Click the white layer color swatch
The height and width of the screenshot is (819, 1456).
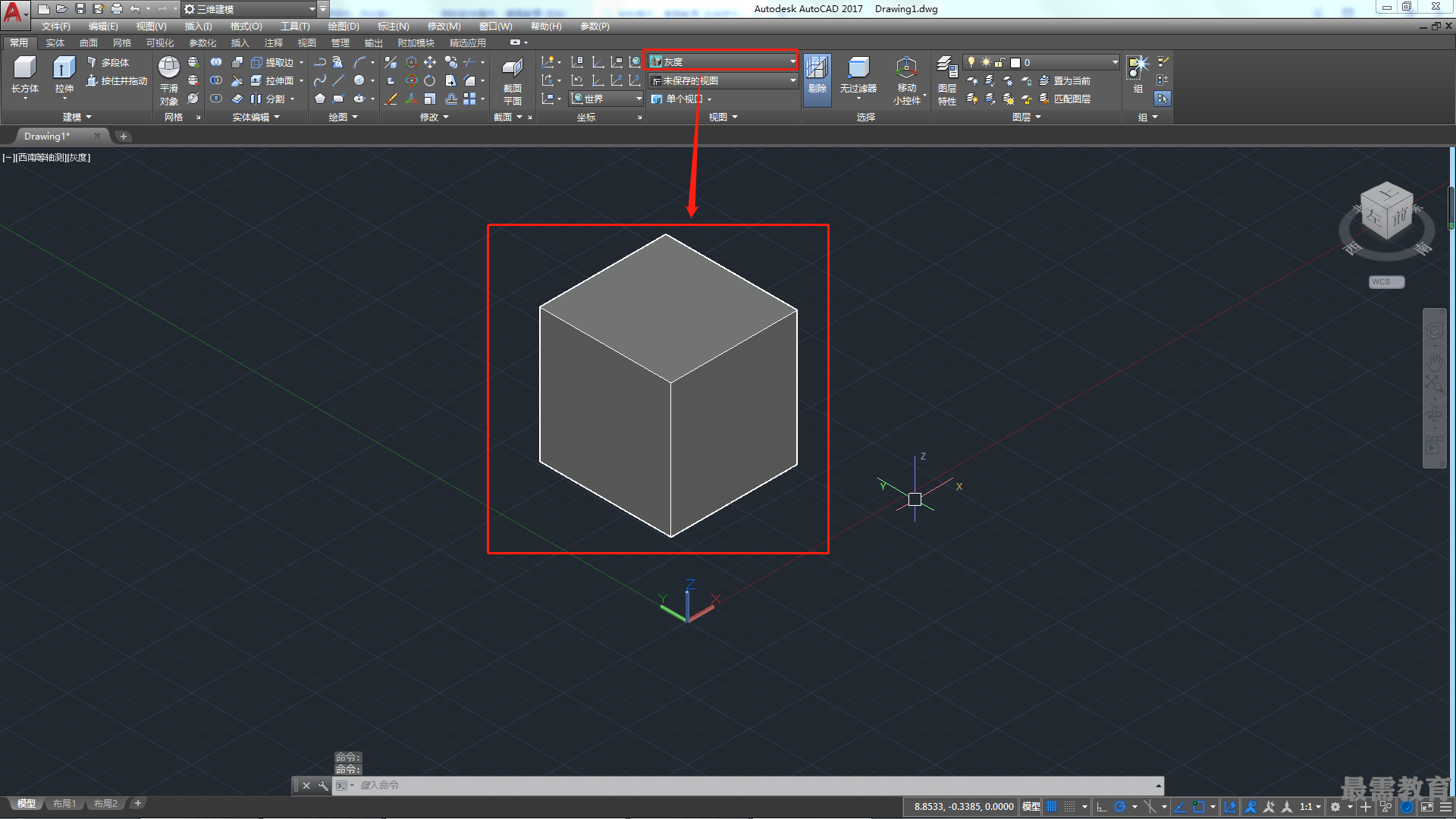[1015, 62]
